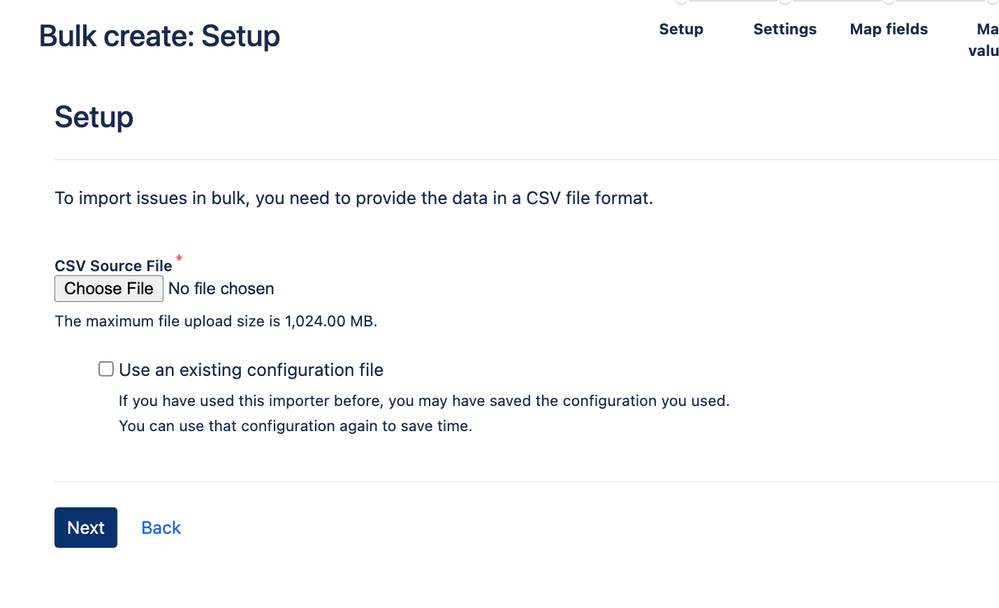Click the Setup progress step circle
This screenshot has height=608, width=999.
click(681, 5)
